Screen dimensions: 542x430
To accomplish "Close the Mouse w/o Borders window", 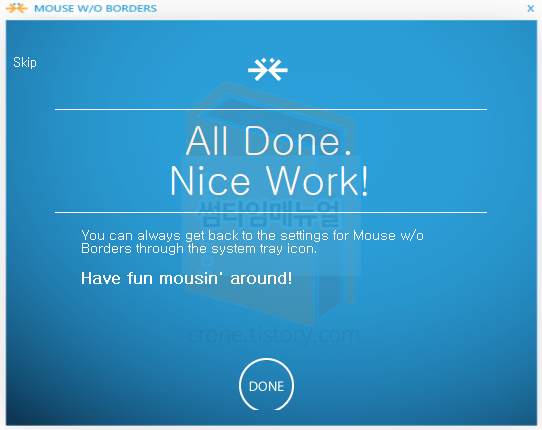I will click(531, 8).
